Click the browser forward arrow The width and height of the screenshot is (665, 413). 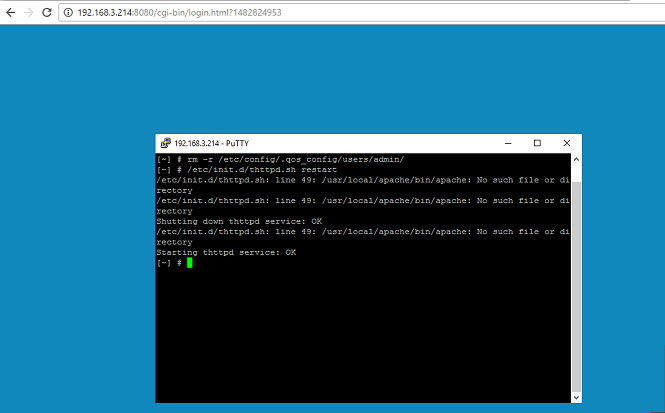[x=28, y=12]
